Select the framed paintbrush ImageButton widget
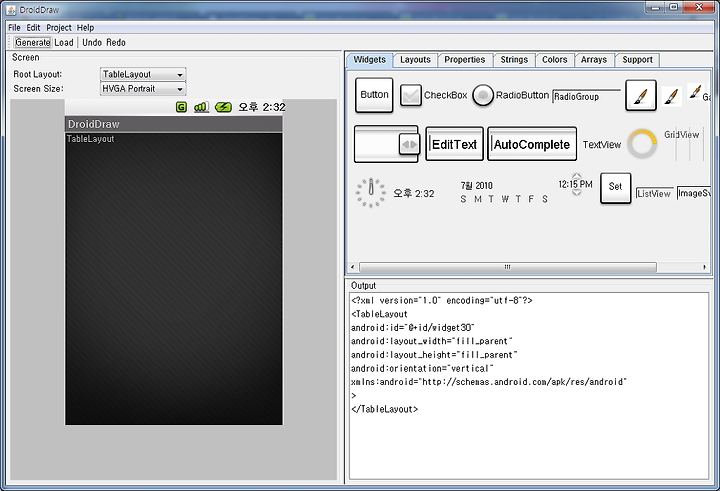 click(641, 96)
